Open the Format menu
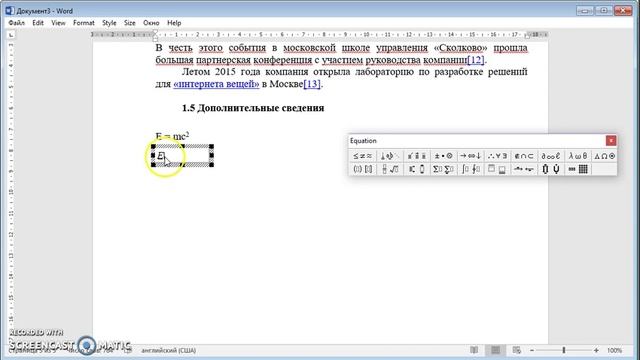The width and height of the screenshot is (640, 360). tap(84, 23)
